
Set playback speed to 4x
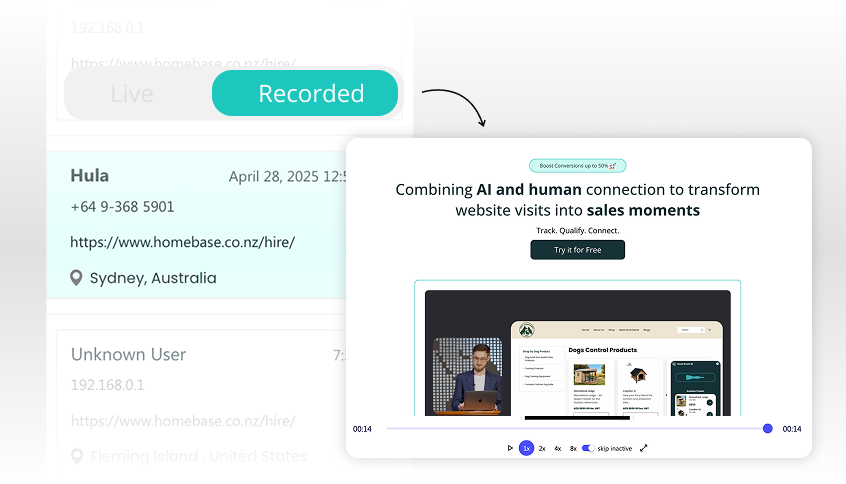point(558,448)
